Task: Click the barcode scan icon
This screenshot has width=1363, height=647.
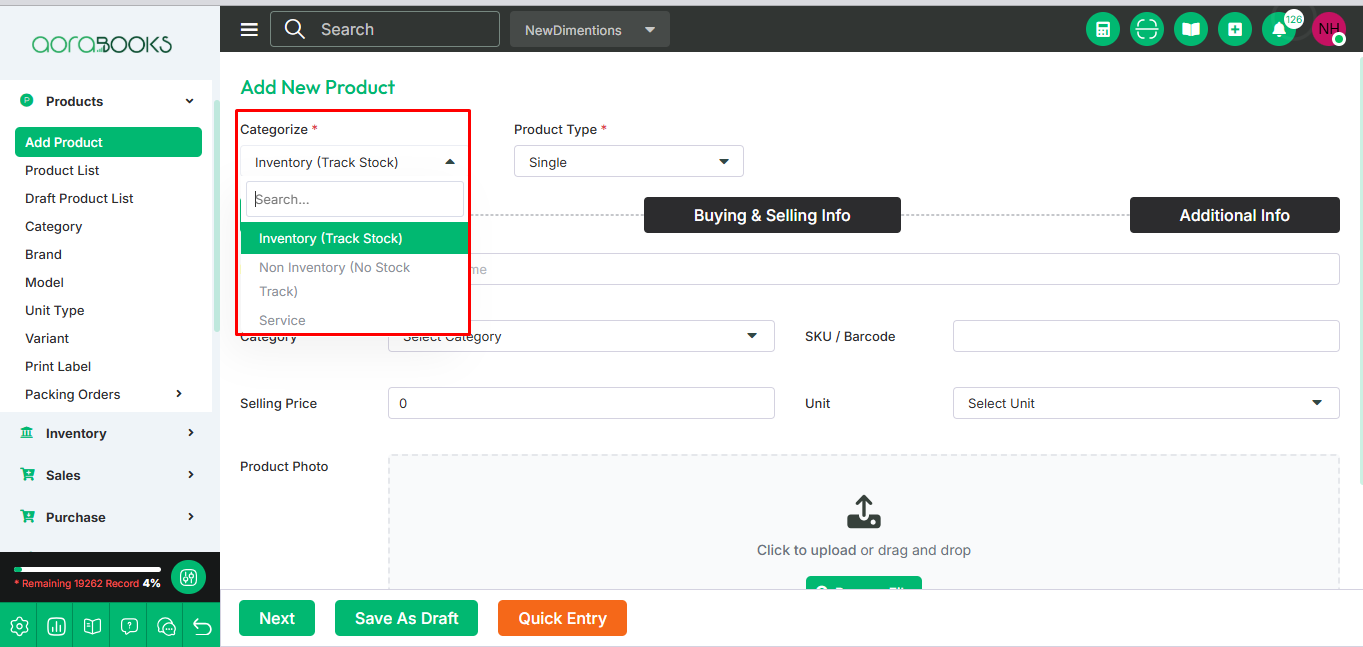Action: [x=1147, y=30]
